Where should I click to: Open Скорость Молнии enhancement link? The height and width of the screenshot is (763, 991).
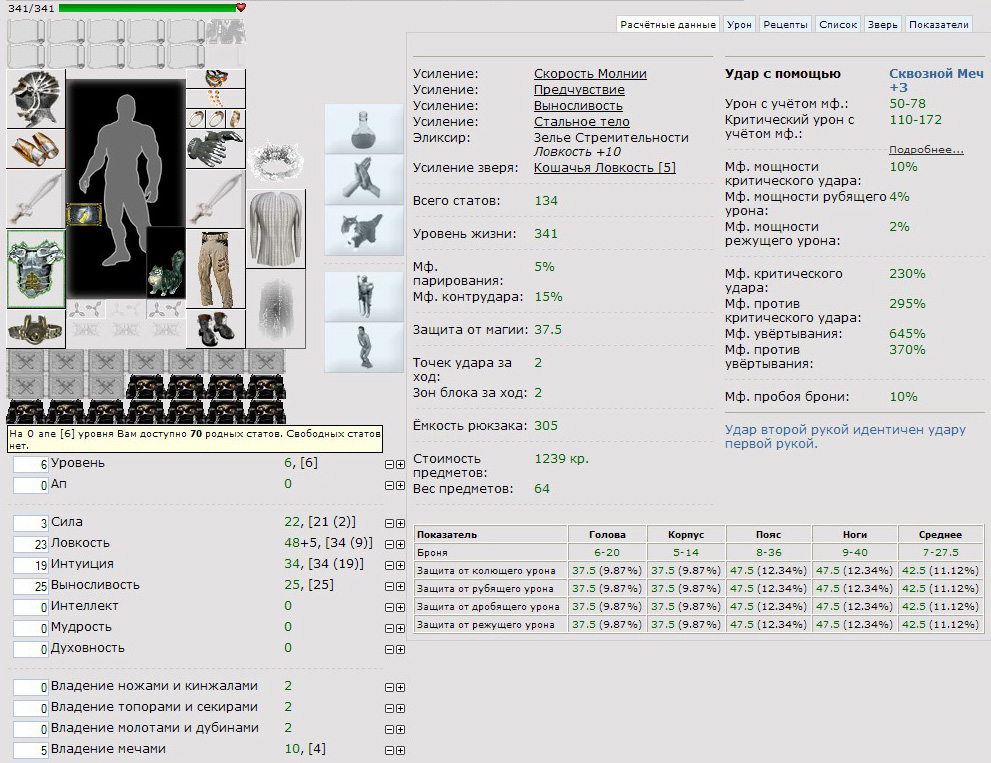590,73
